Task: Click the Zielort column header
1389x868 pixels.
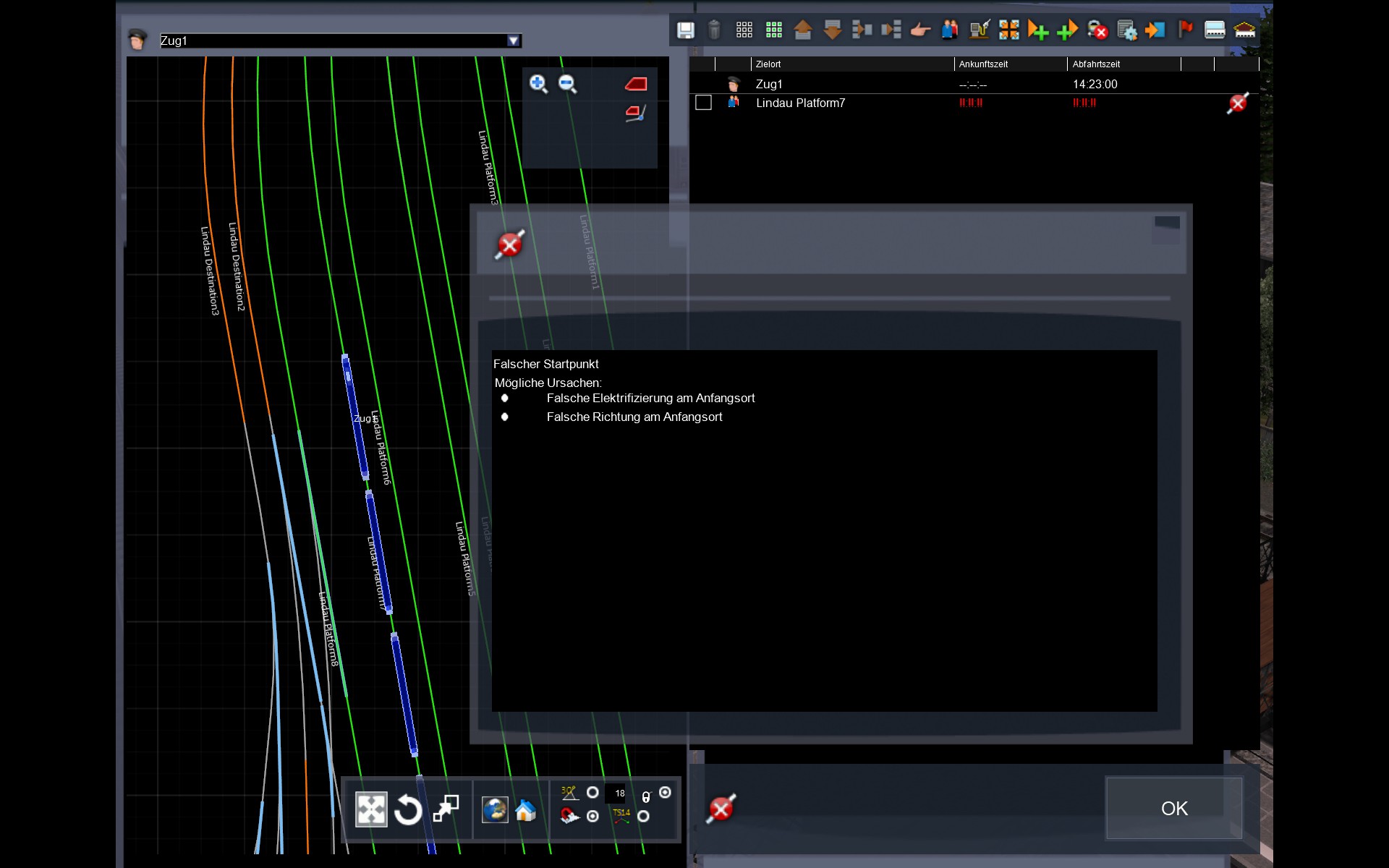Action: 768,64
